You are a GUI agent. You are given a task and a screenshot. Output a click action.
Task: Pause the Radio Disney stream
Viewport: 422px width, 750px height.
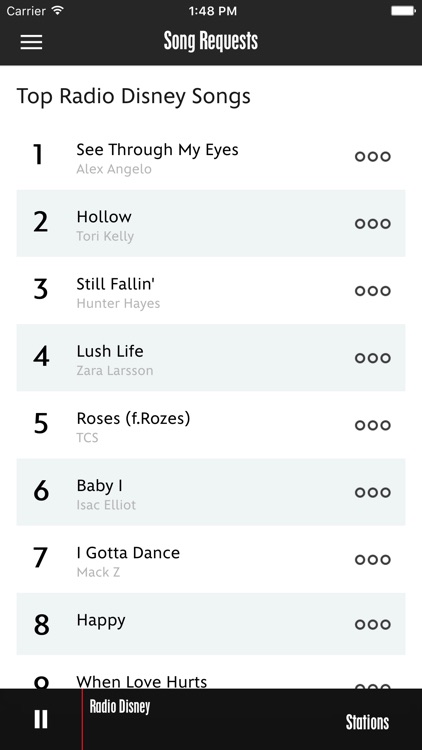click(x=41, y=719)
